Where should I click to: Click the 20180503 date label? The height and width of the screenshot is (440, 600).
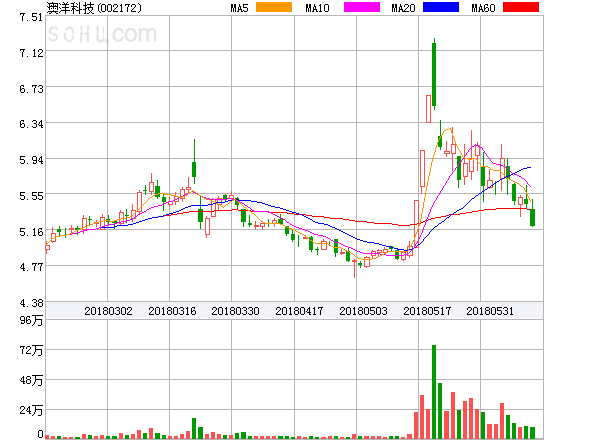(363, 311)
